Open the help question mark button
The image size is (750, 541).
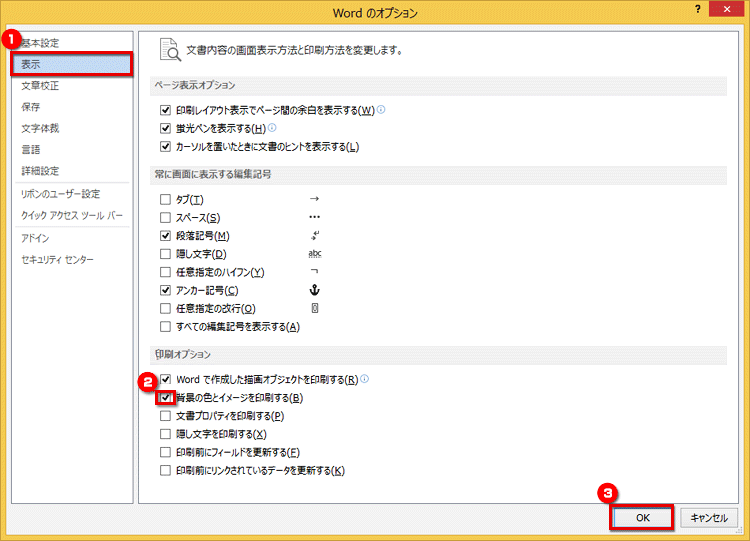pos(698,9)
